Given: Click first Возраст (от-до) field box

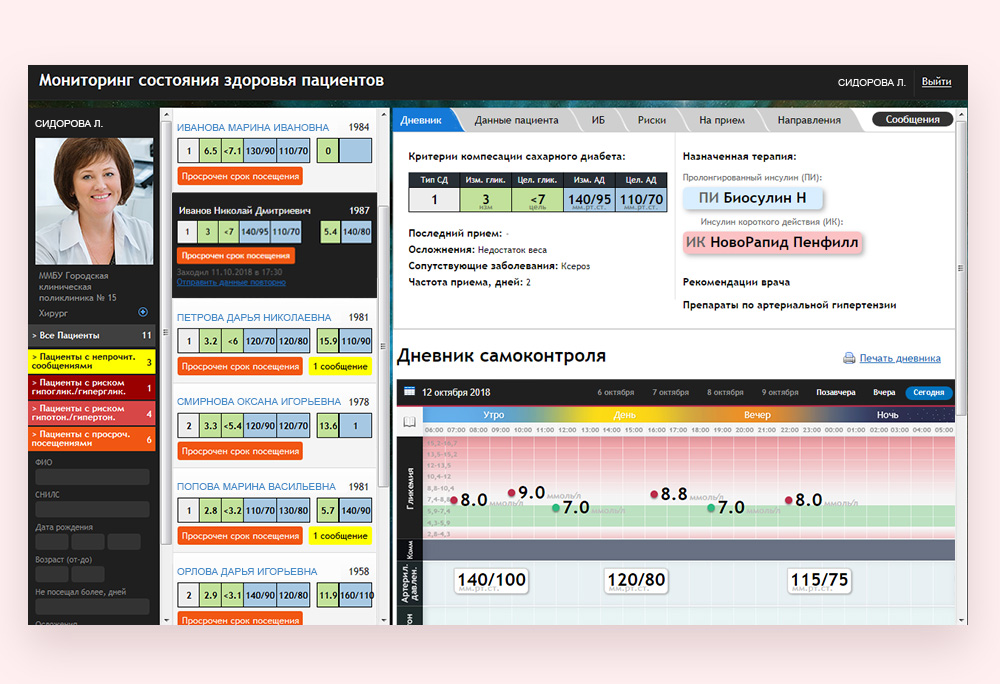Looking at the screenshot, I should click(52, 574).
